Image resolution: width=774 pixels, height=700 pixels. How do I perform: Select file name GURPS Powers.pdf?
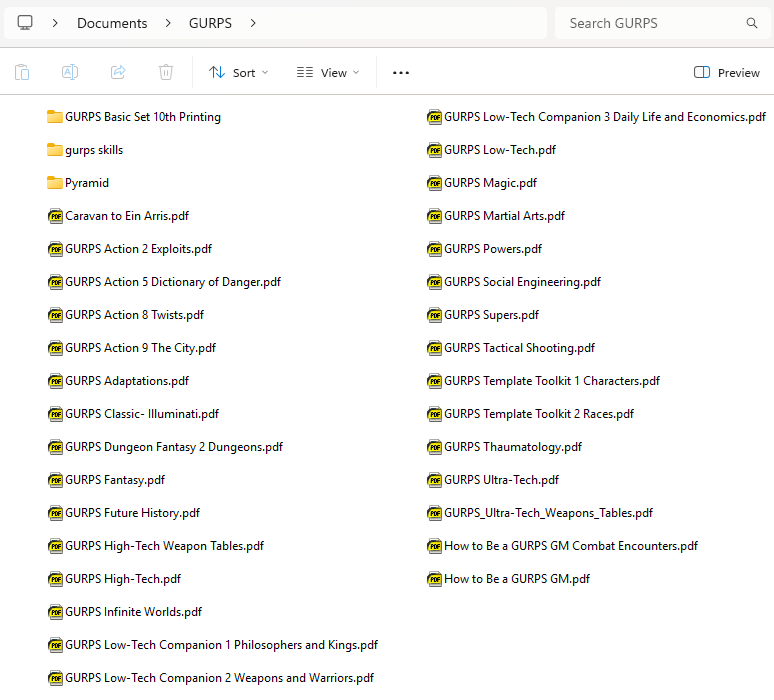click(x=493, y=249)
